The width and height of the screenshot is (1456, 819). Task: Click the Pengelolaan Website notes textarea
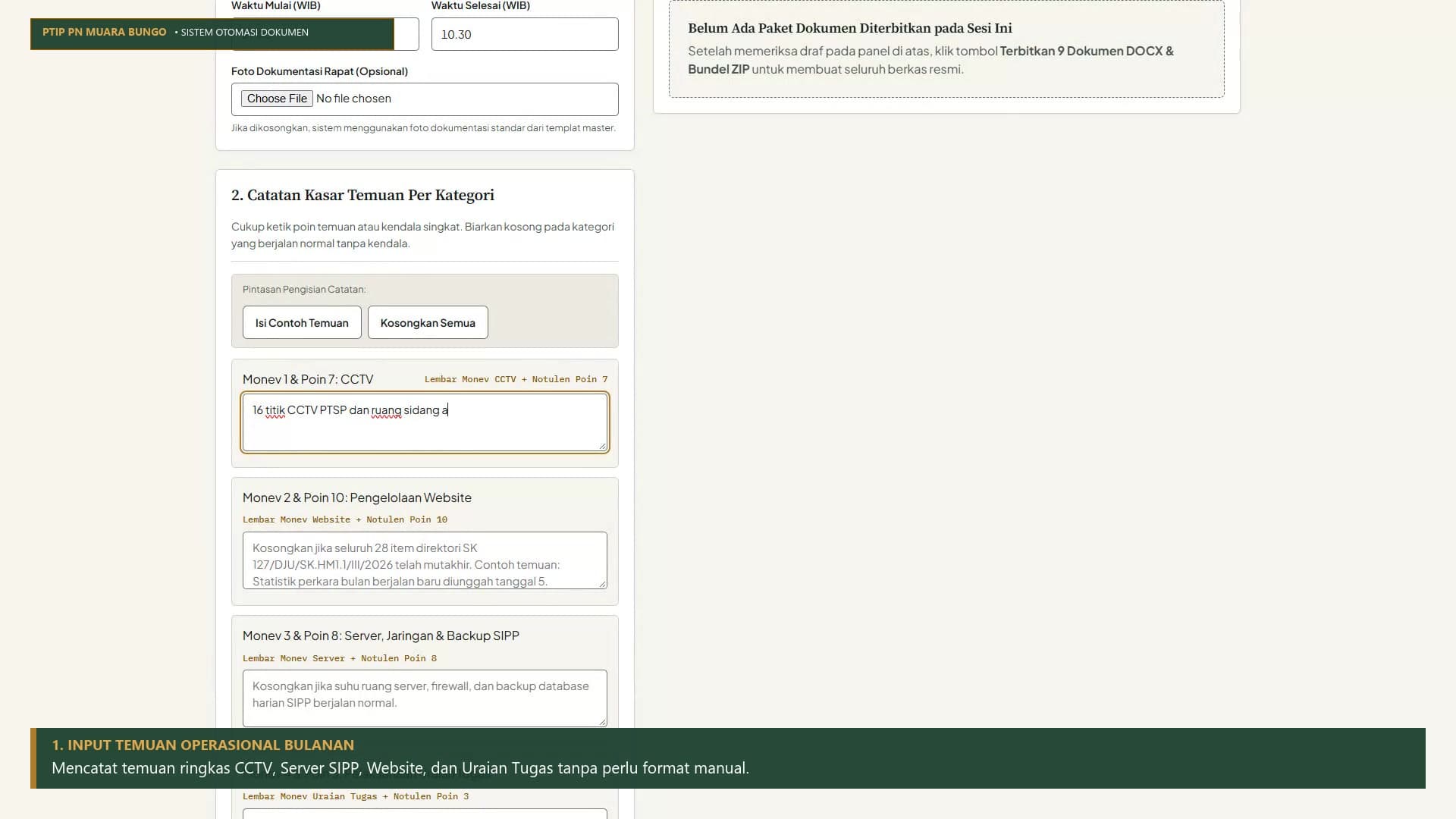425,560
